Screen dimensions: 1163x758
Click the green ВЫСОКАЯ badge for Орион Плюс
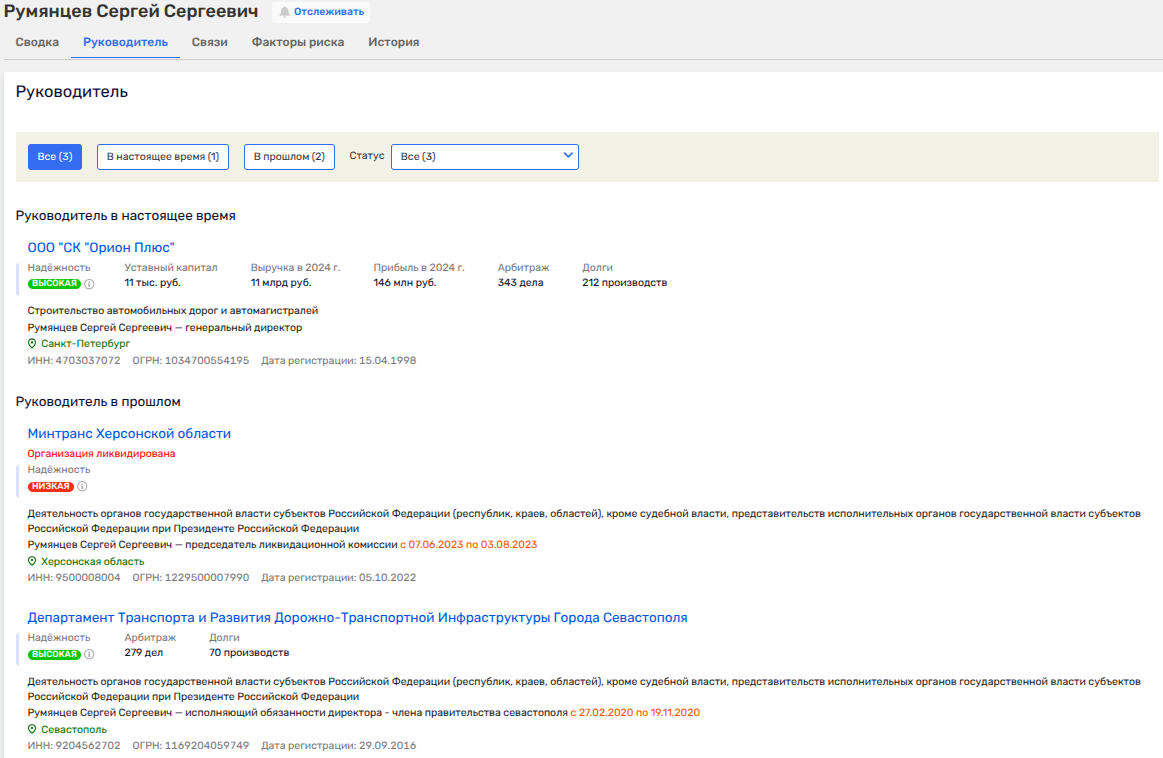click(x=54, y=284)
